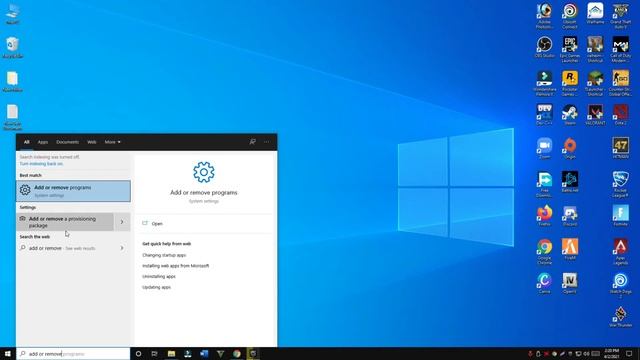Open the notification center icon
This screenshot has width=640, height=360.
[629, 353]
